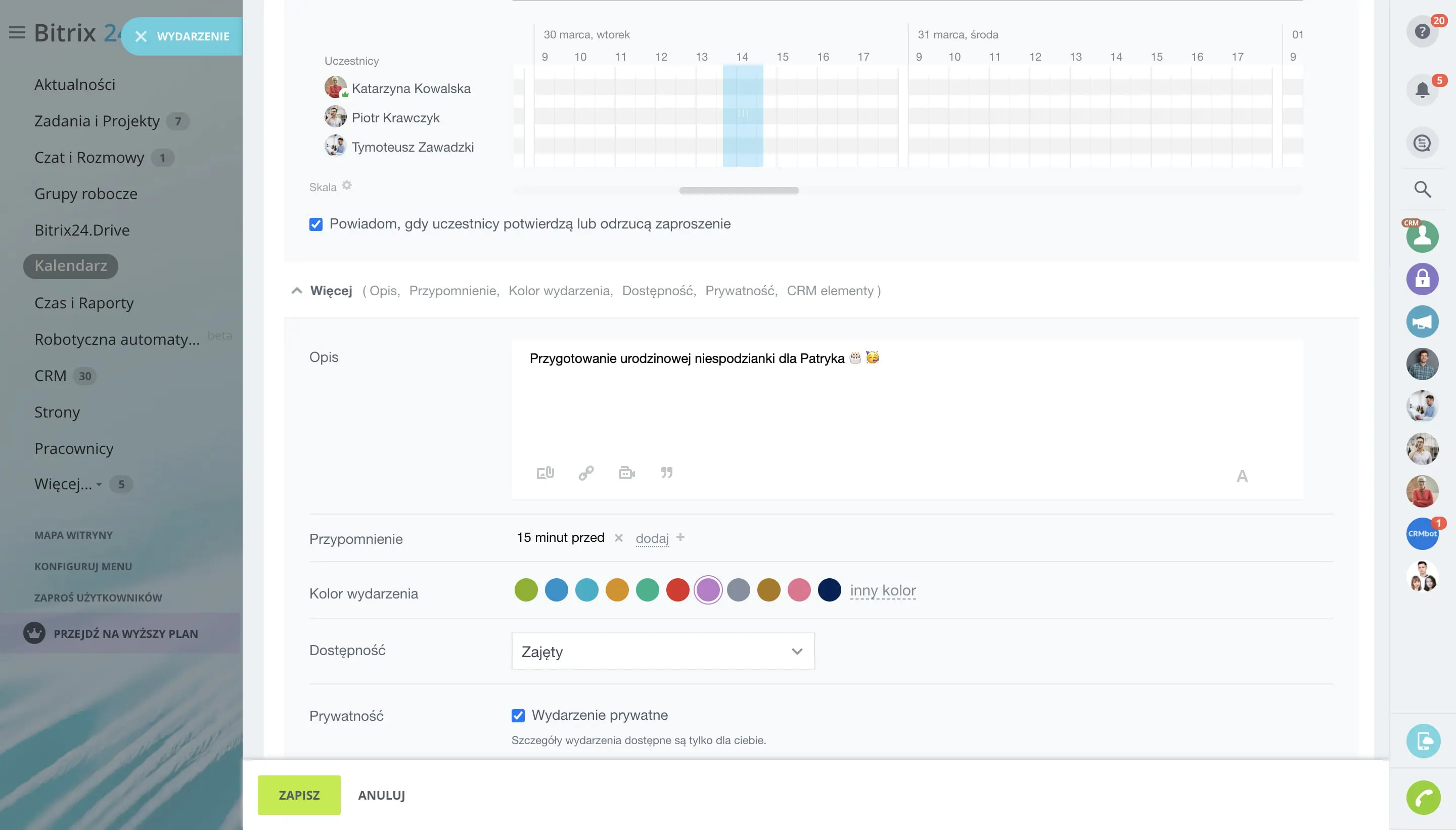The image size is (1456, 830).
Task: Open Zadania i Projekty in sidebar
Action: pyautogui.click(x=97, y=121)
